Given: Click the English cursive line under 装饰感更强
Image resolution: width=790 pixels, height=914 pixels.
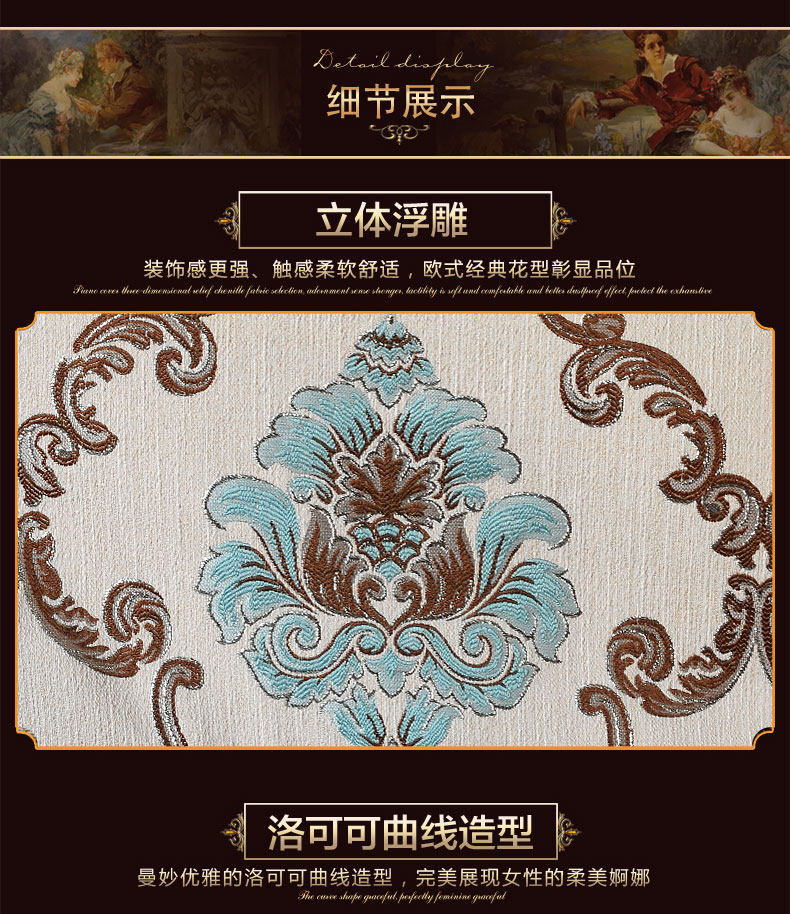Looking at the screenshot, I should tap(392, 290).
